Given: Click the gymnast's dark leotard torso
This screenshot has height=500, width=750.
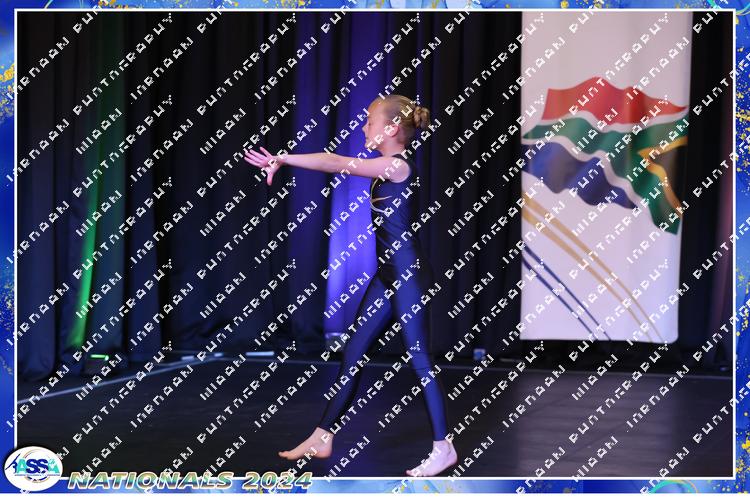Looking at the screenshot, I should point(392,215).
